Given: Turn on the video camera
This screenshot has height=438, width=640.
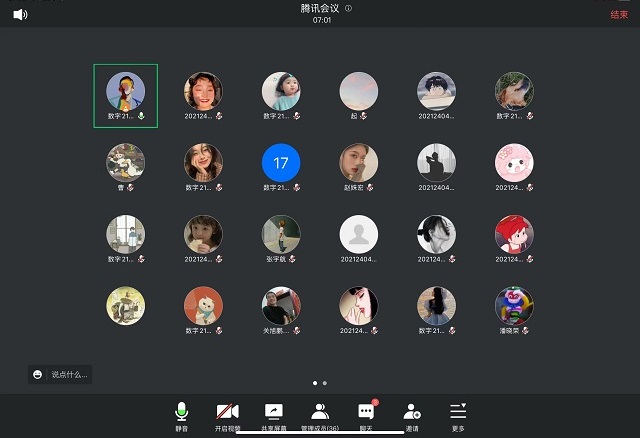Looking at the screenshot, I should point(228,414).
